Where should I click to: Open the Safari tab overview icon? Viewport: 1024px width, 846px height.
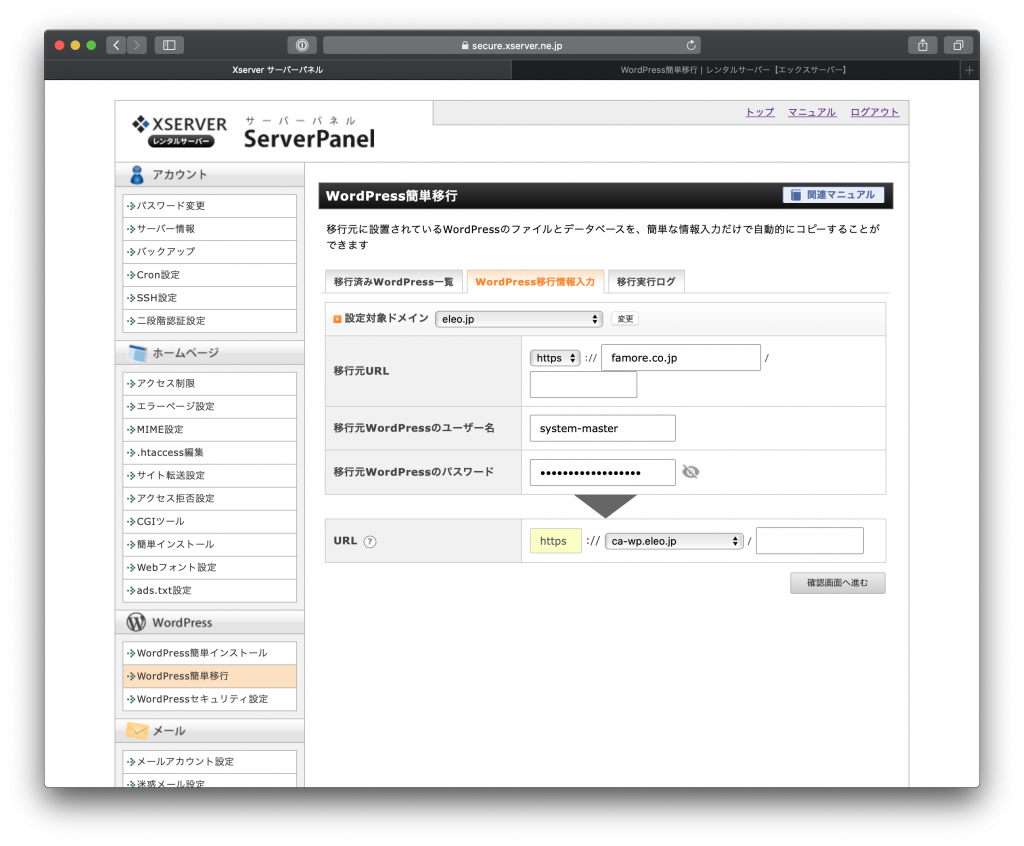pyautogui.click(x=957, y=45)
